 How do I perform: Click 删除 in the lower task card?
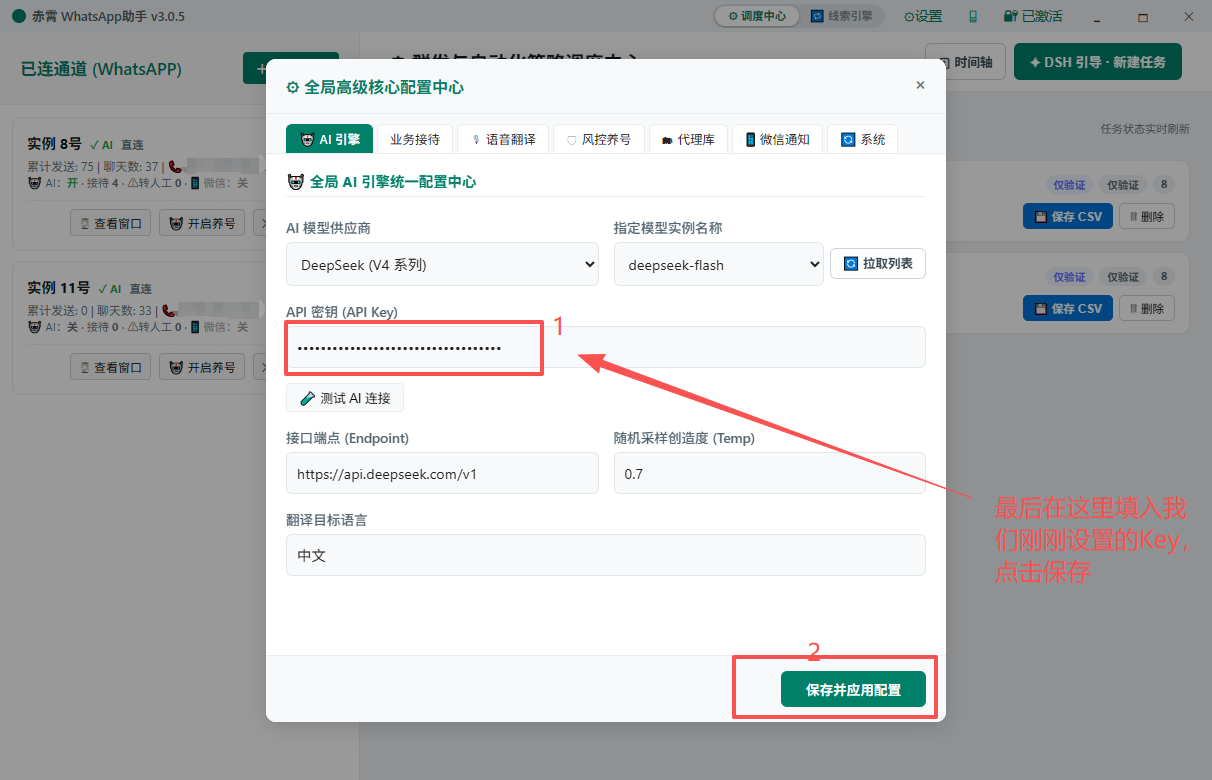[x=1146, y=308]
